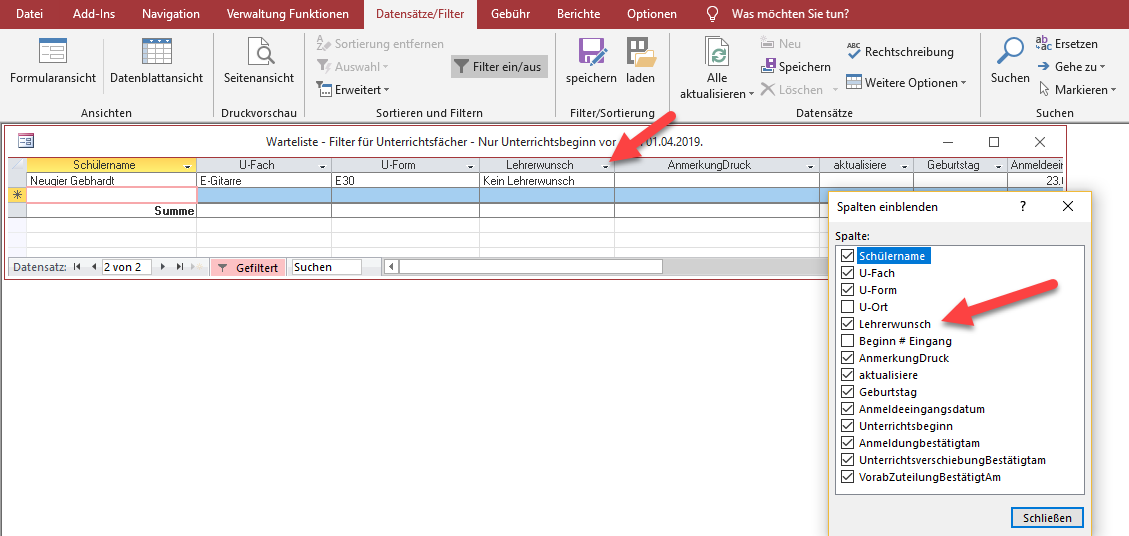Run Rechtschreibung spell check

point(900,52)
